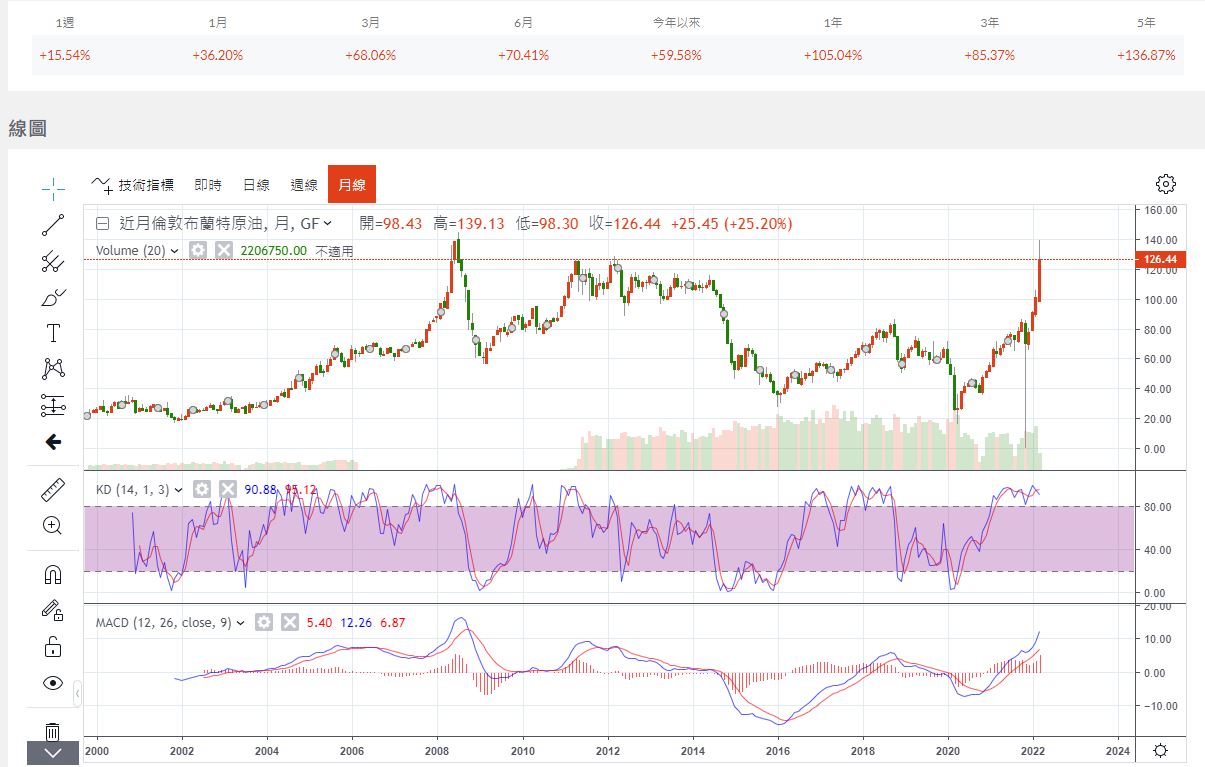The width and height of the screenshot is (1205, 767).
Task: Pick the brush drawing tool
Action: tap(53, 297)
